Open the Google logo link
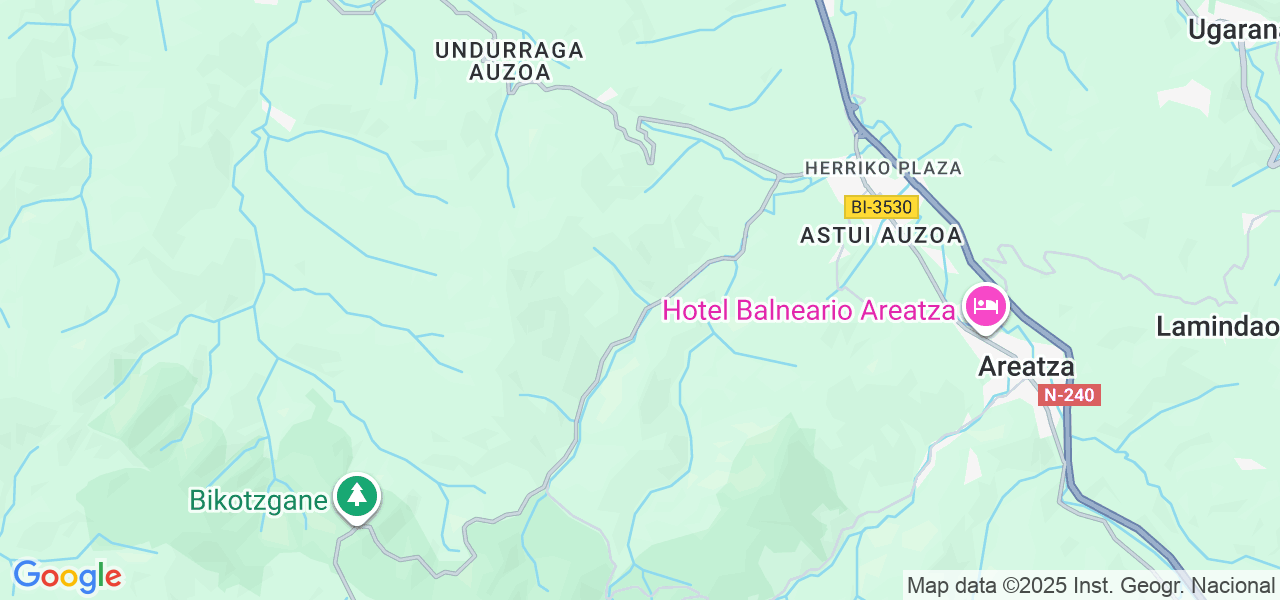The width and height of the screenshot is (1280, 600). pos(67,576)
